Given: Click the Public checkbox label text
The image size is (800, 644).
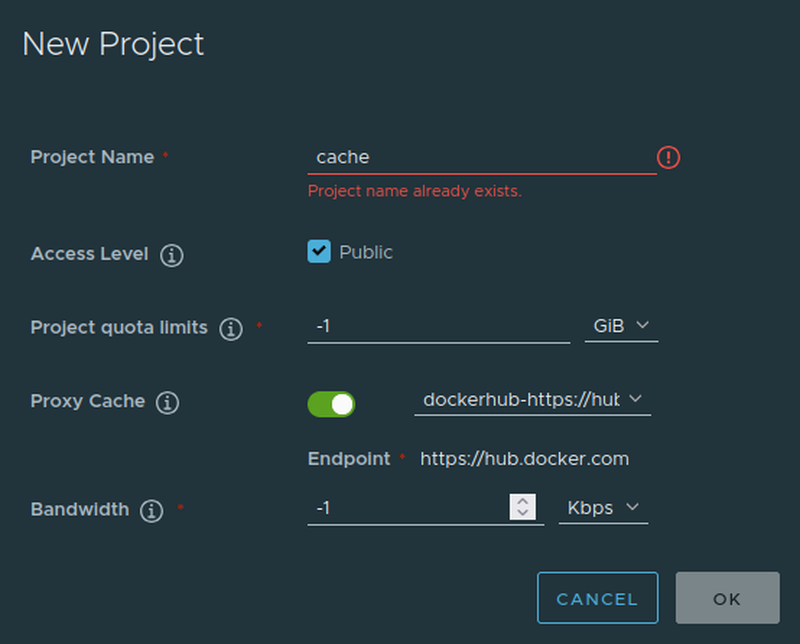Looking at the screenshot, I should [366, 252].
